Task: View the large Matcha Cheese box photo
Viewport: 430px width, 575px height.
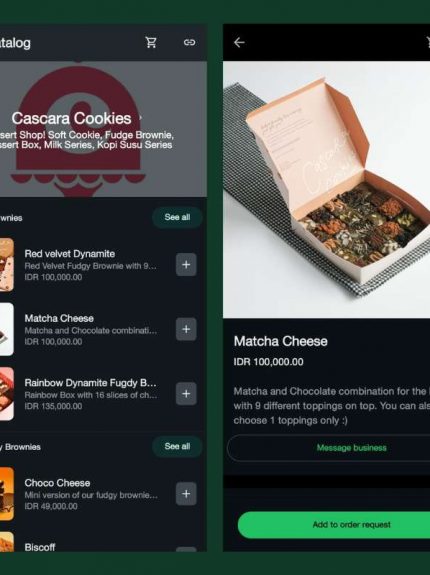Action: pos(327,190)
